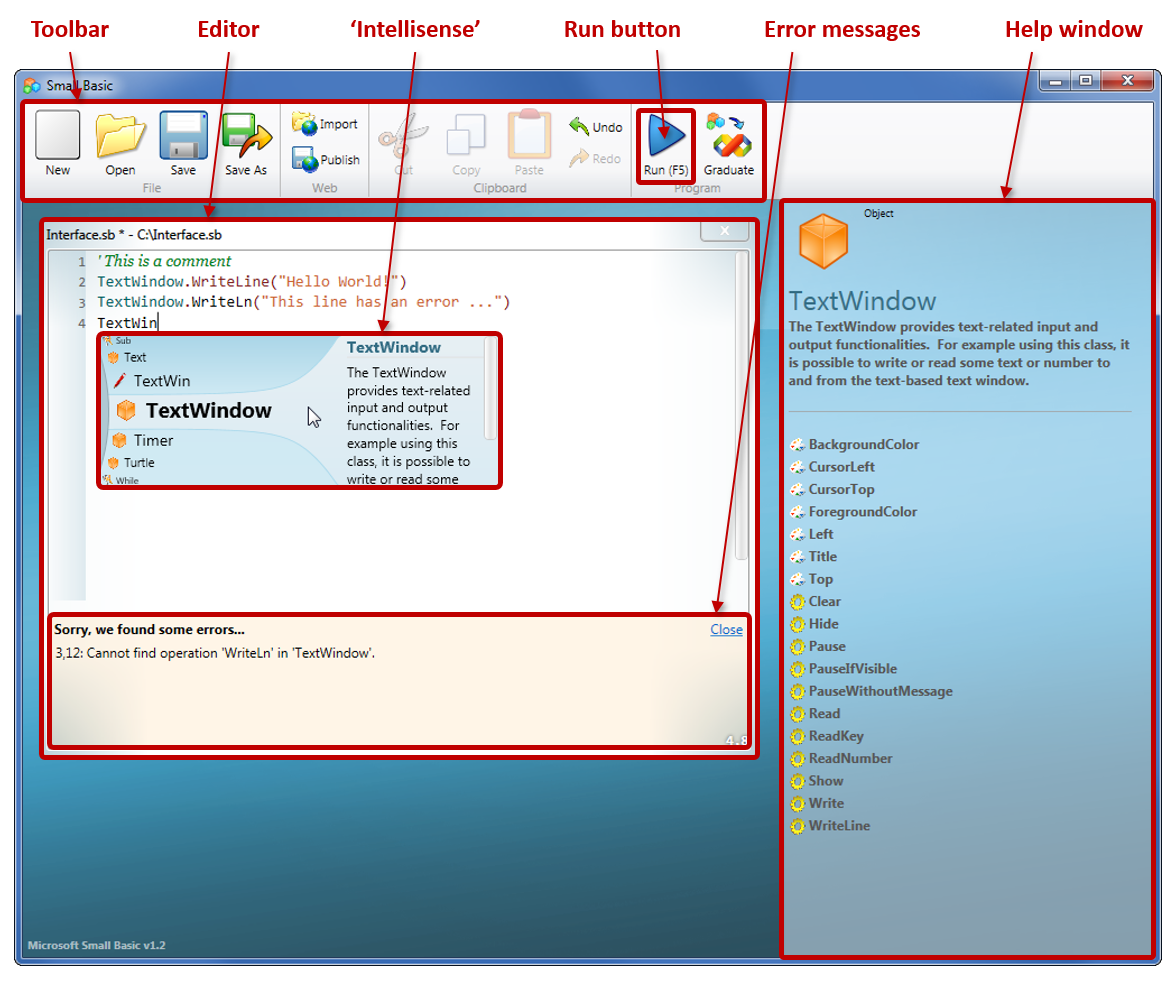The width and height of the screenshot is (1176, 982).
Task: Maximize the Small Basic window
Action: point(1085,81)
